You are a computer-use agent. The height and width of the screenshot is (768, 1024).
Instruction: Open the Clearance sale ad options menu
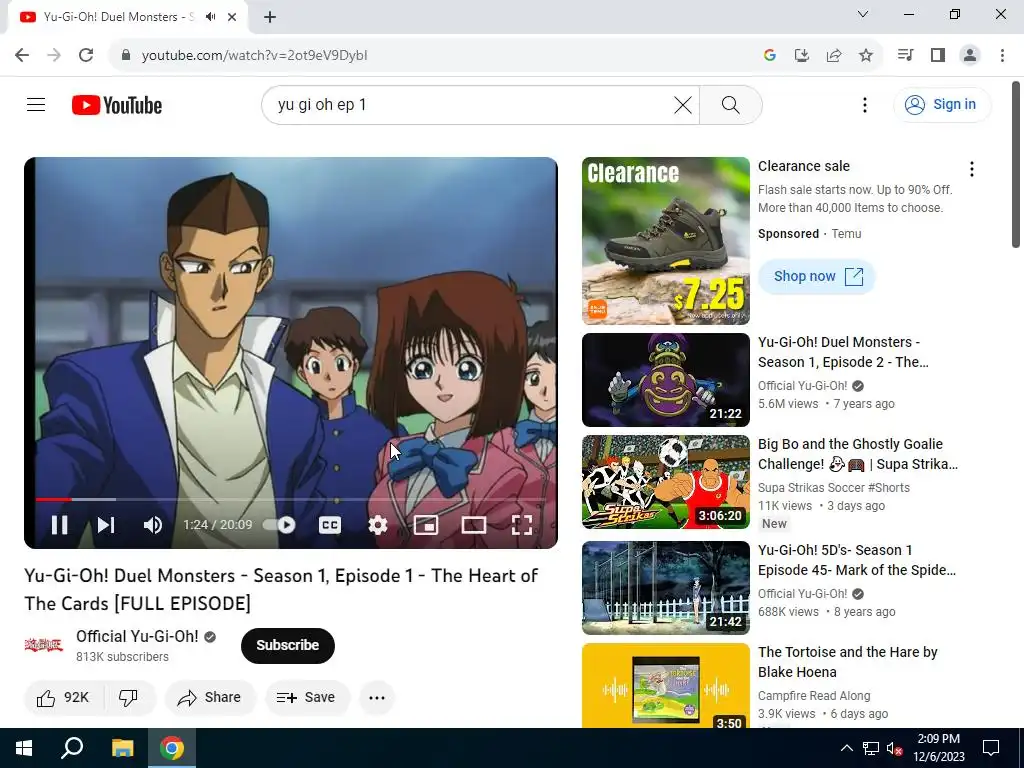972,169
